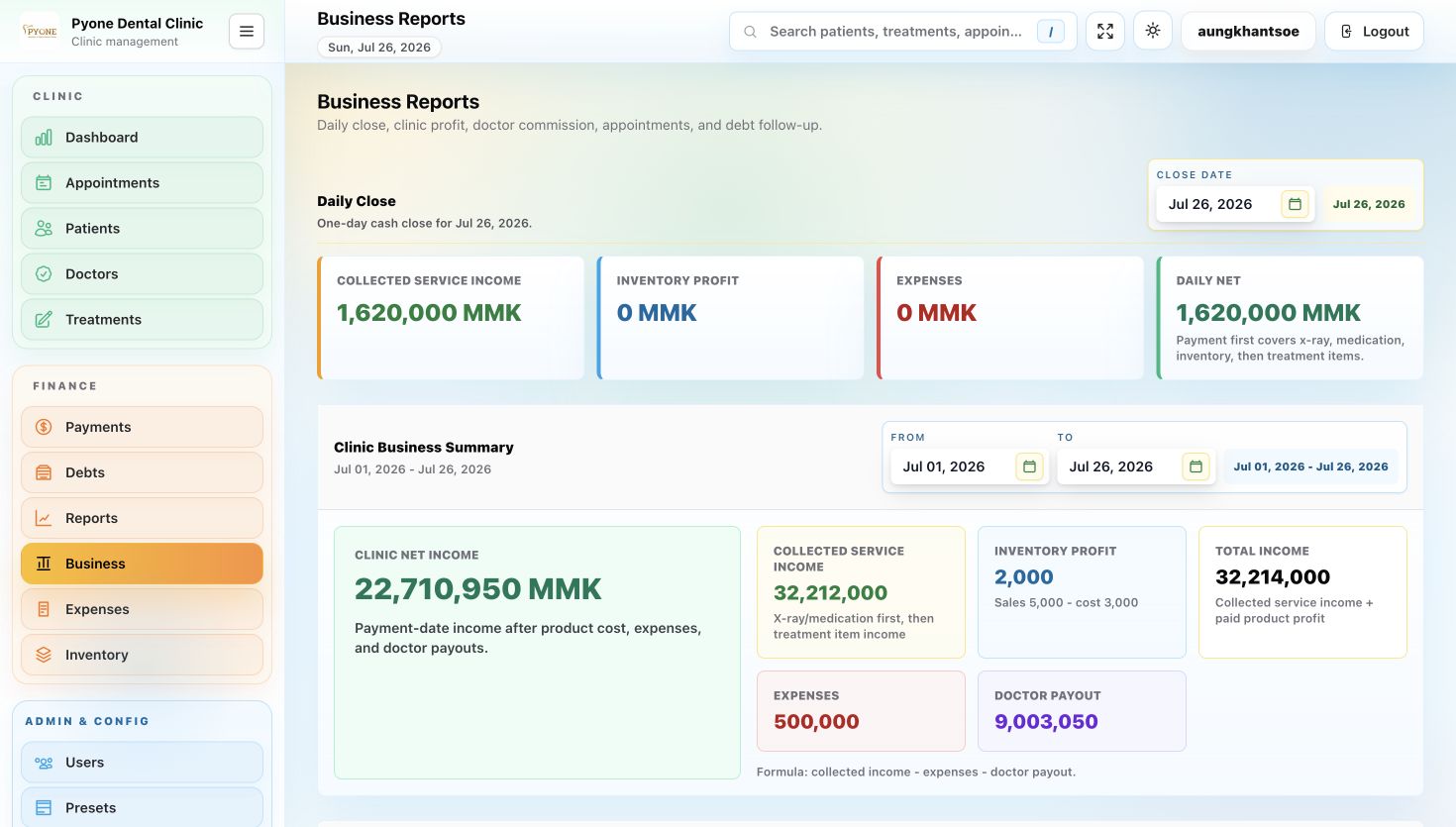Click the Doctors checkmark icon
The height and width of the screenshot is (827, 1456).
[44, 274]
